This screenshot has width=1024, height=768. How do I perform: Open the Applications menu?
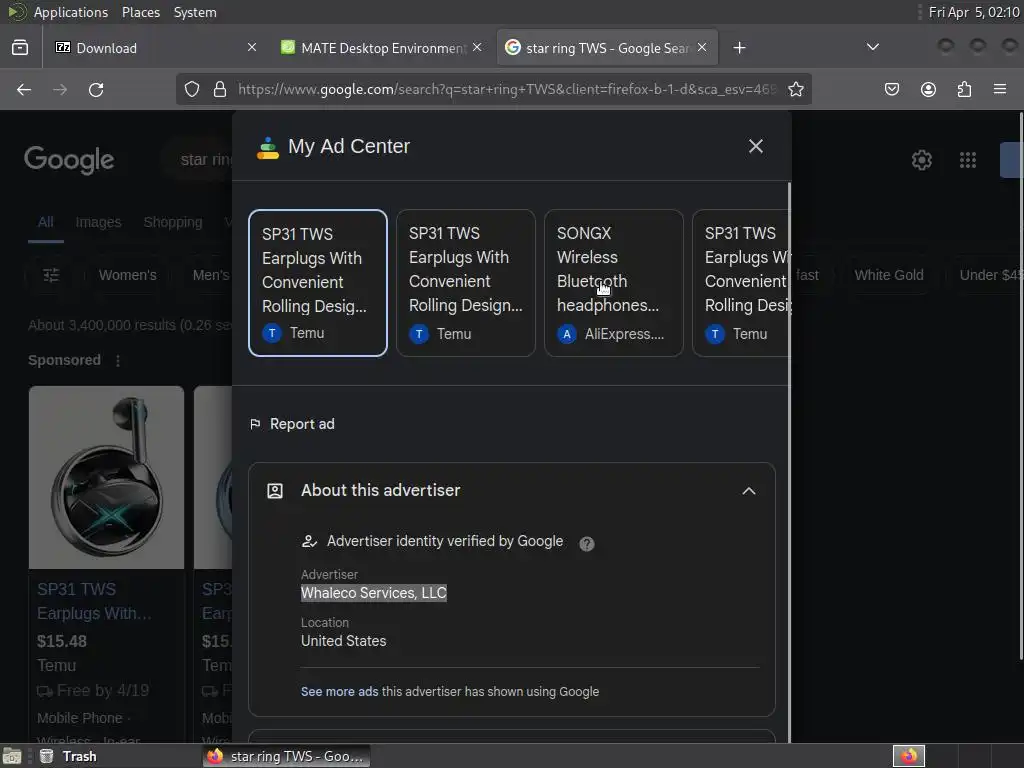tap(71, 12)
